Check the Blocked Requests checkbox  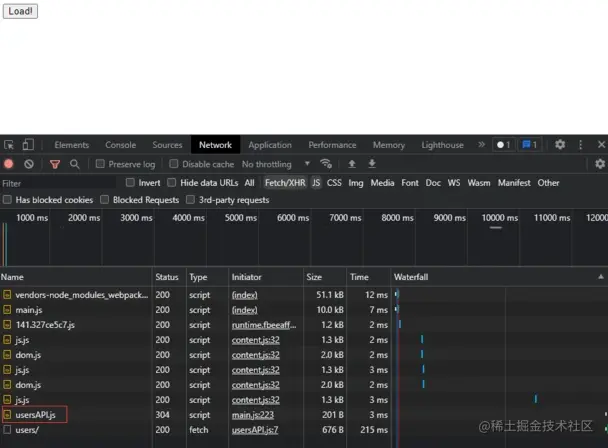click(x=104, y=200)
